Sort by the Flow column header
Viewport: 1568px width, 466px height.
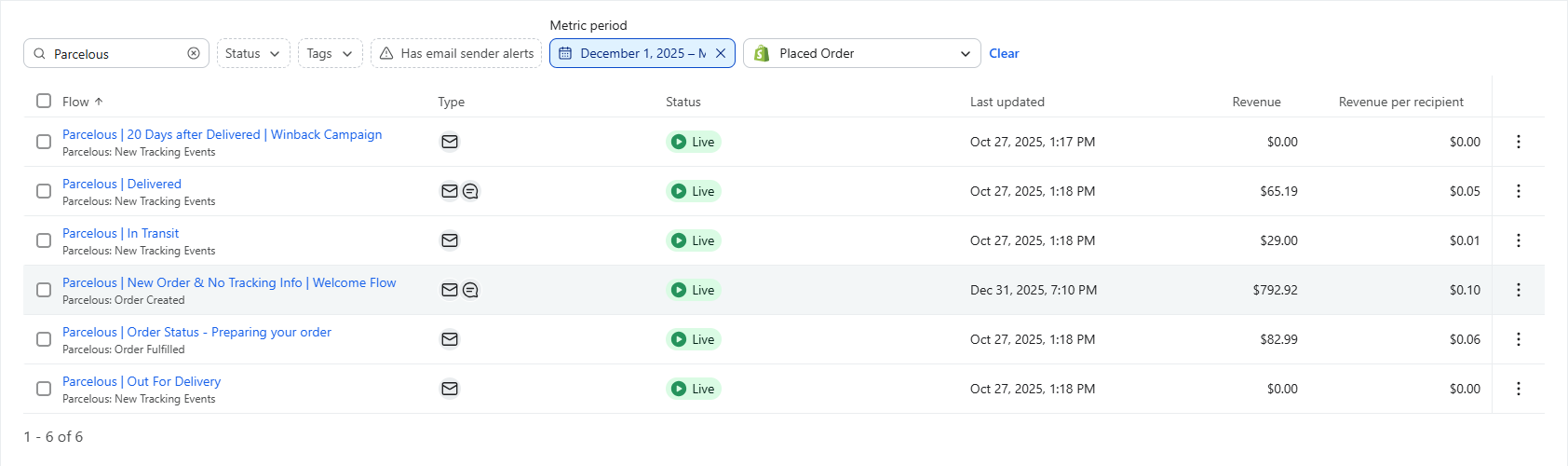(83, 102)
